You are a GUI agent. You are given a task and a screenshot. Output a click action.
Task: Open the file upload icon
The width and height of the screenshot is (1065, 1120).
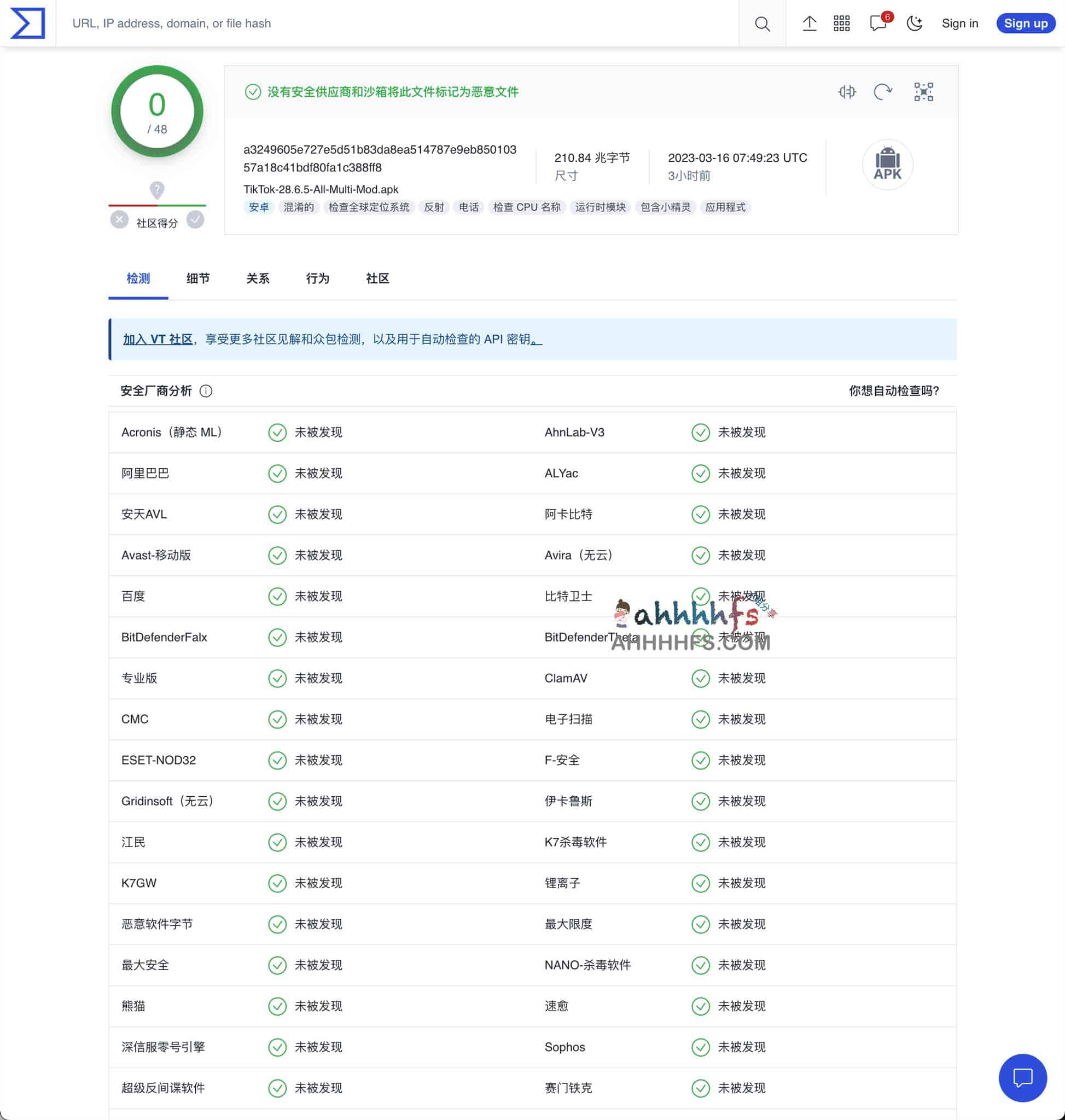(810, 24)
